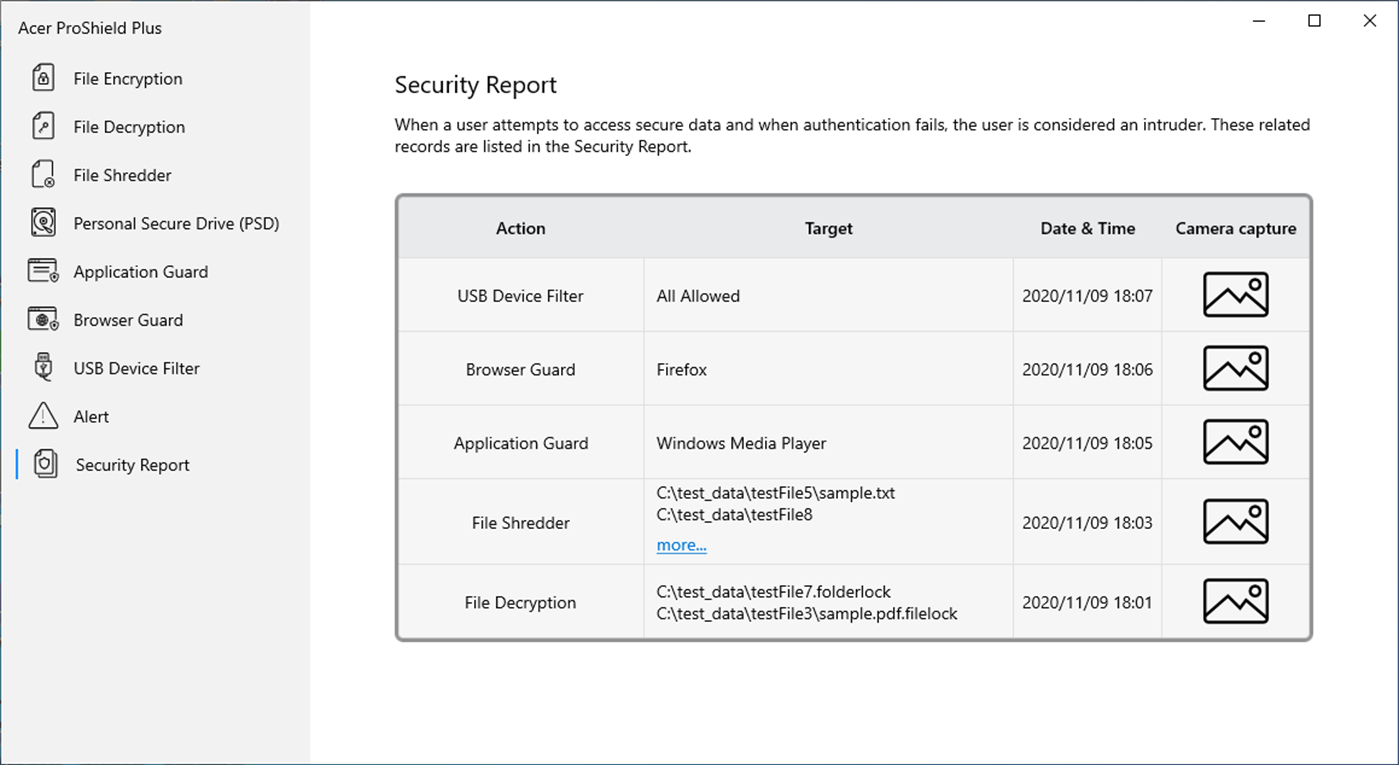The height and width of the screenshot is (765, 1399).
Task: Select the USB Device Filter plug icon
Action: (43, 368)
